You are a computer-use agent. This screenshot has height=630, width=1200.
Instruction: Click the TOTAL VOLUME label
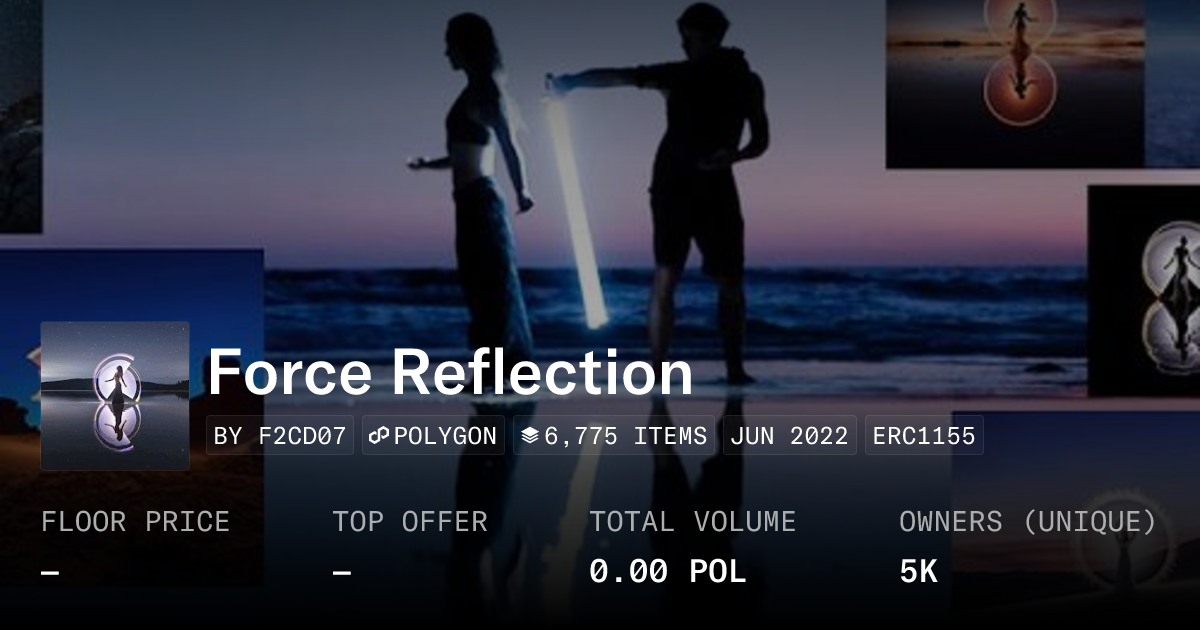[x=693, y=522]
